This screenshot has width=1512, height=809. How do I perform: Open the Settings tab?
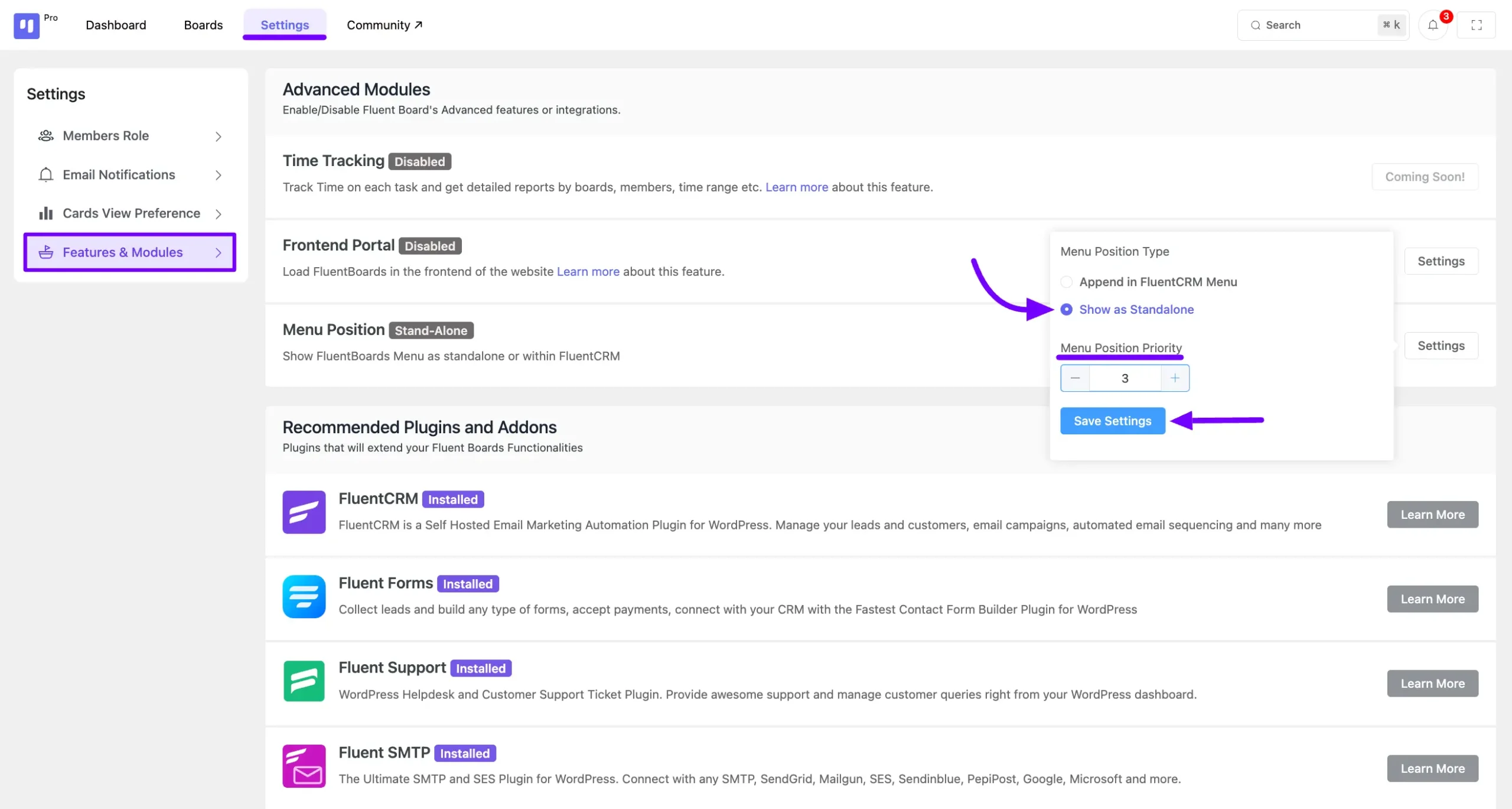pos(285,25)
